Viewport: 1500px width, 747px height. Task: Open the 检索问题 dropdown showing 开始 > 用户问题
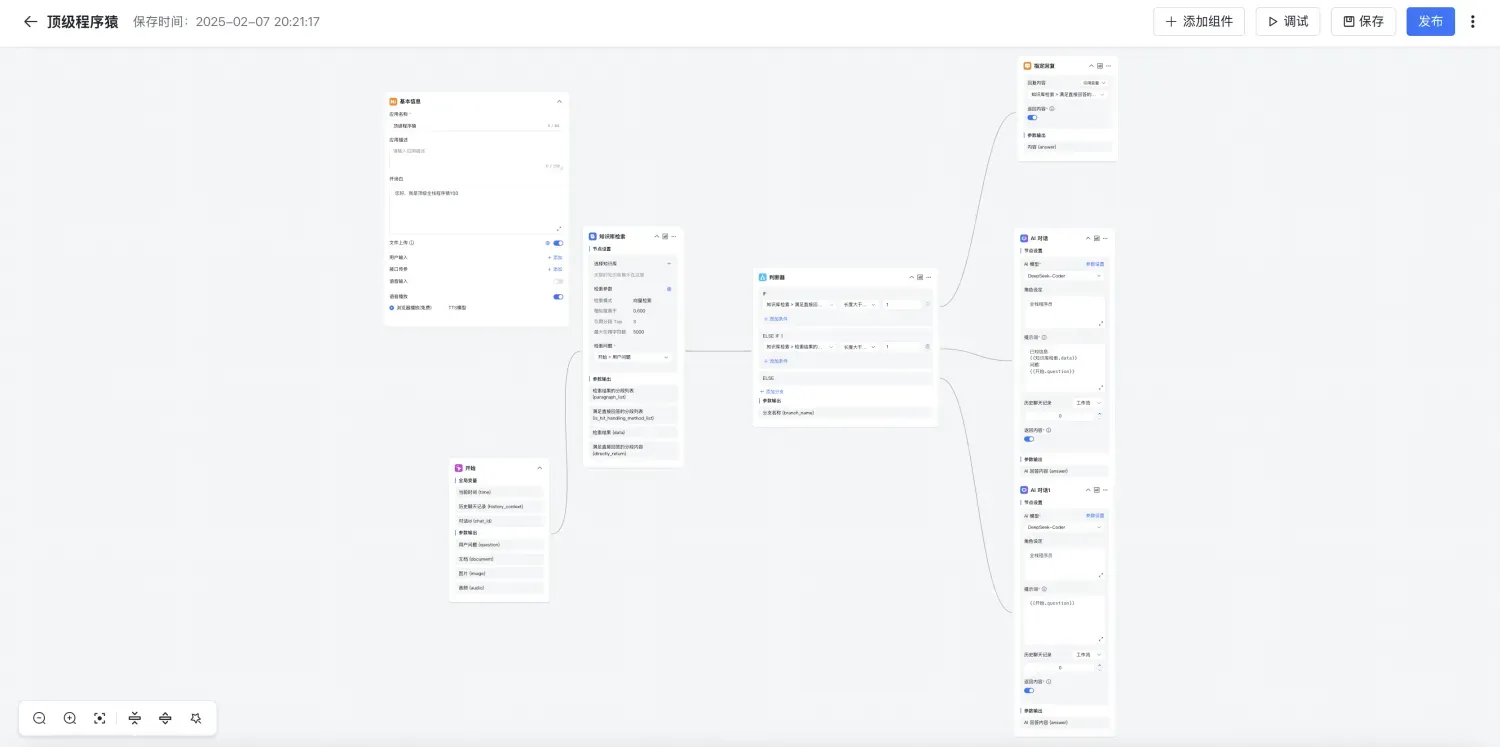[x=632, y=357]
